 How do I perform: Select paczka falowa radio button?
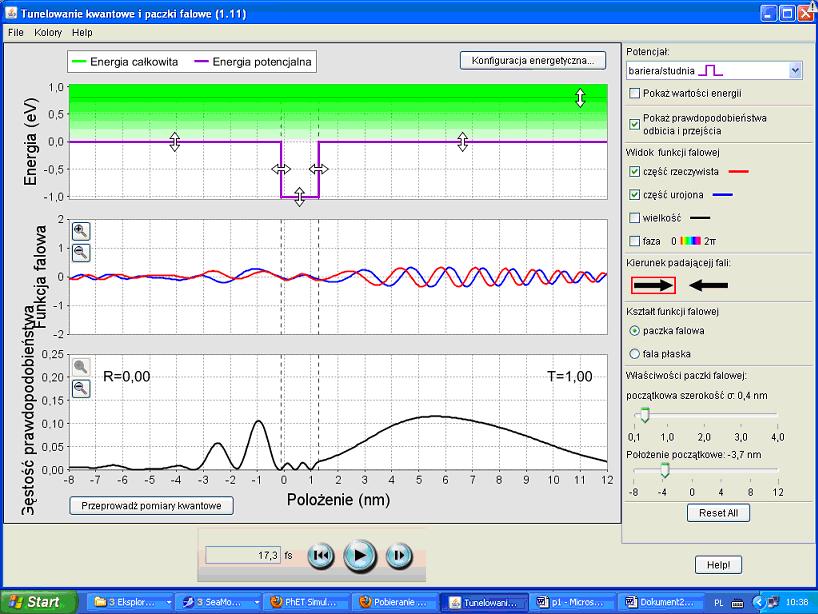pyautogui.click(x=634, y=331)
